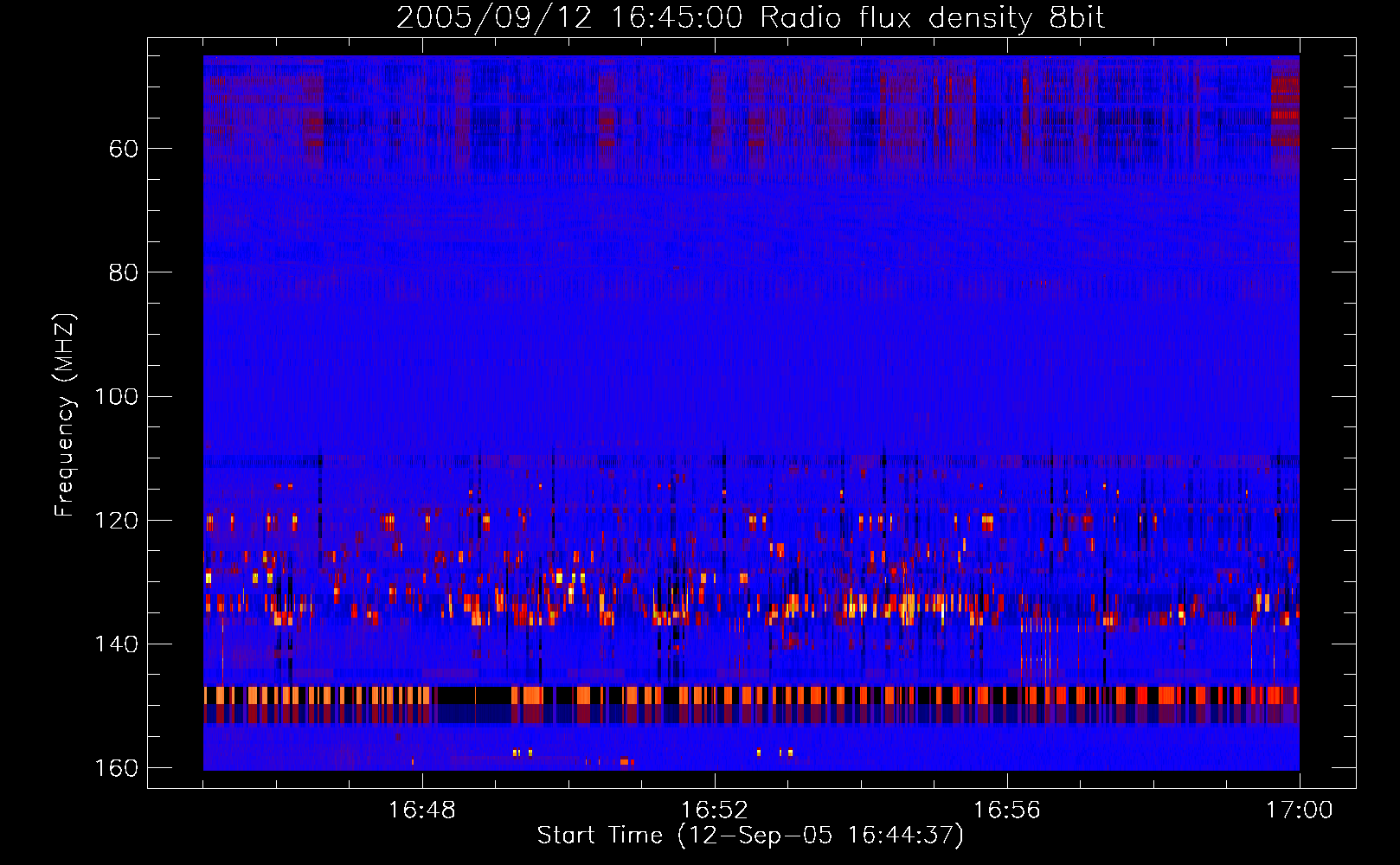This screenshot has width=1400, height=865.
Task: Click the "80" frequency tick label
Action: click(x=124, y=272)
